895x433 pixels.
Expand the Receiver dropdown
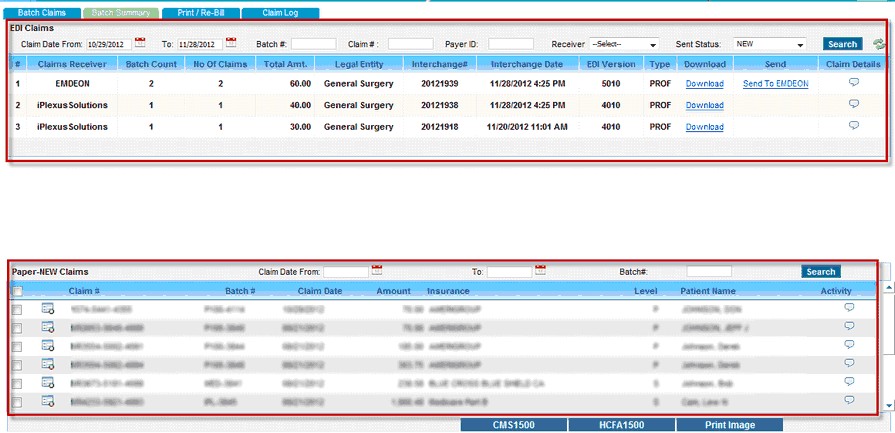pyautogui.click(x=624, y=44)
